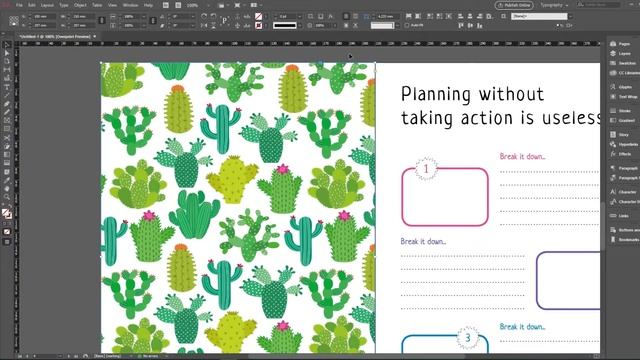This screenshot has width=640, height=360.
Task: Select the Pencil tool
Action: tap(7, 112)
